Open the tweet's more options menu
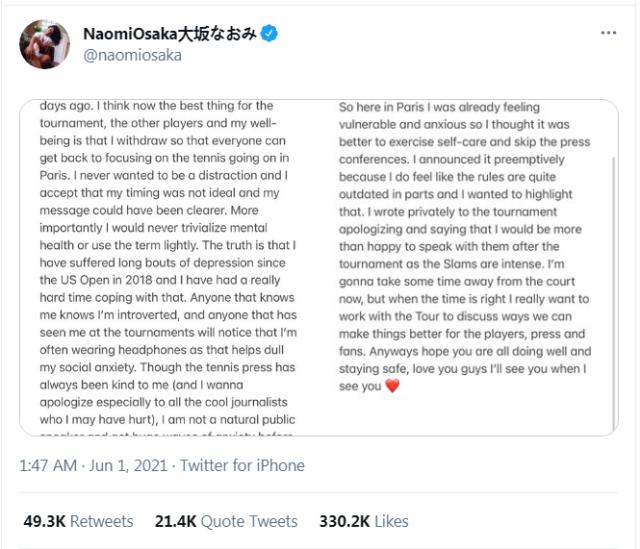This screenshot has height=549, width=640. [608, 33]
